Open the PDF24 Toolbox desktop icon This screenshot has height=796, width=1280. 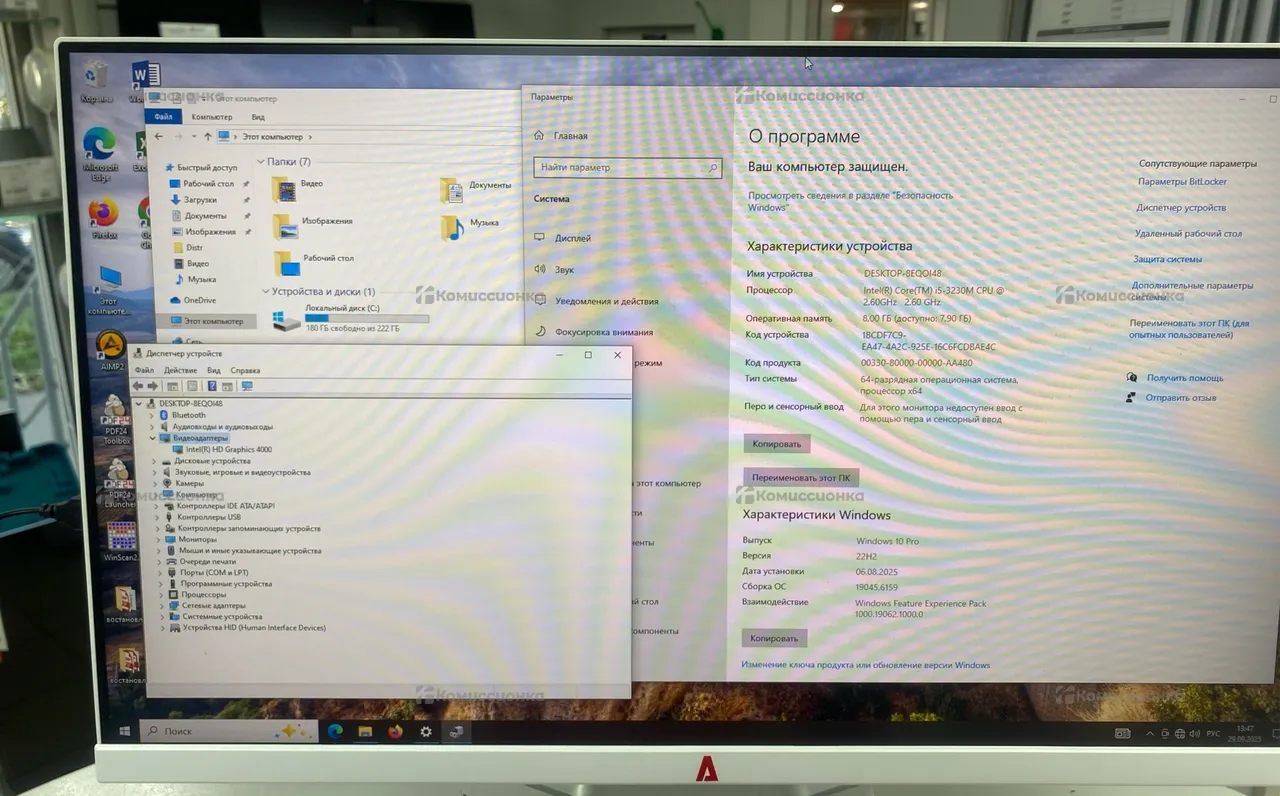point(117,420)
